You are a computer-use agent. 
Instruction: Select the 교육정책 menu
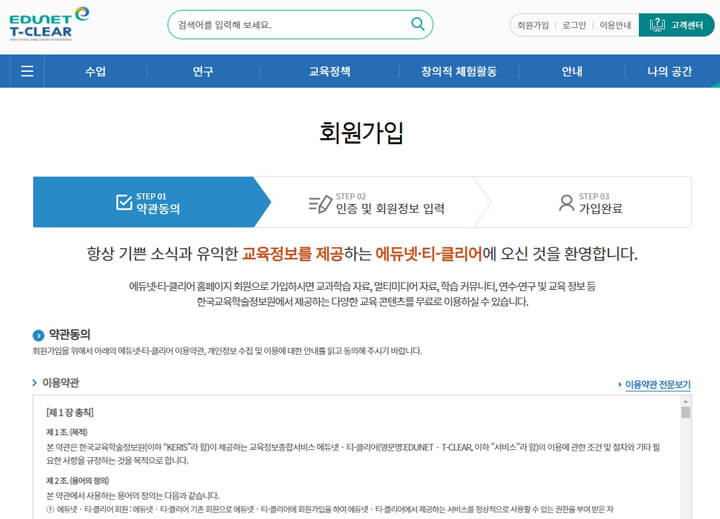[329, 71]
